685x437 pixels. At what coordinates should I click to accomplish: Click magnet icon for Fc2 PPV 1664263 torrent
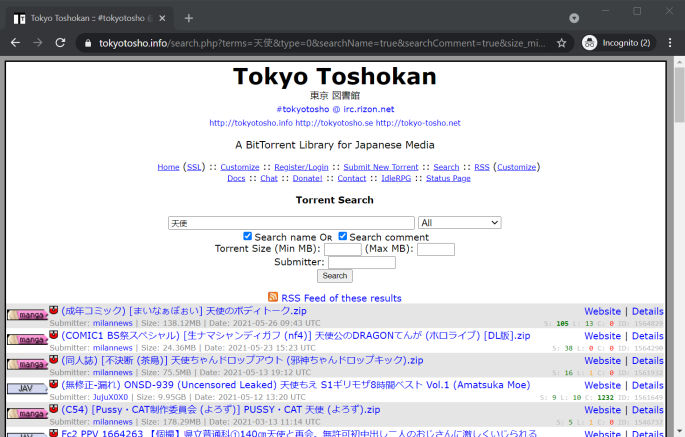pyautogui.click(x=54, y=433)
